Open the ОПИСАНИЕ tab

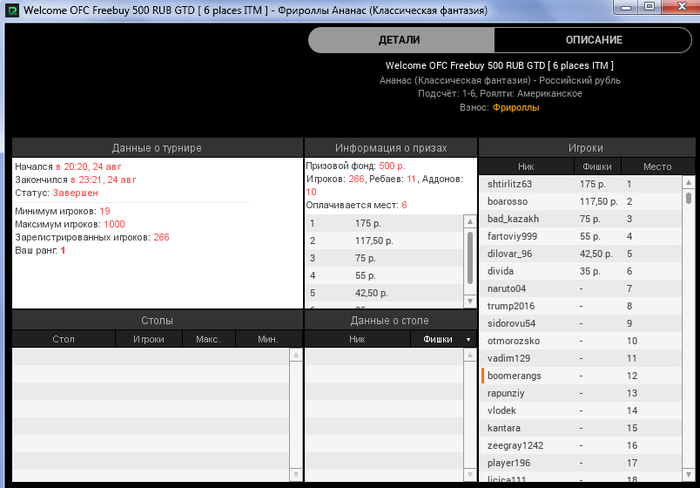(x=593, y=40)
